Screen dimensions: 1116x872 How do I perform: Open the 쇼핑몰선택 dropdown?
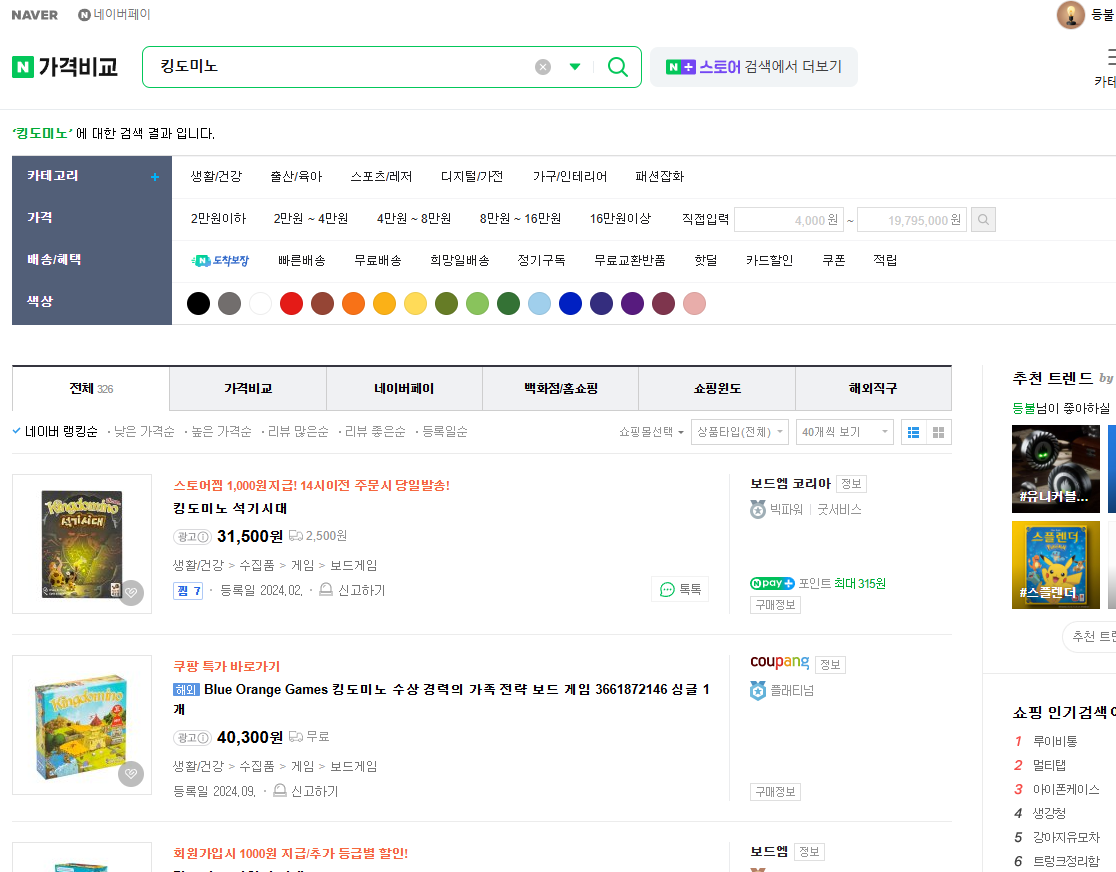pos(651,432)
